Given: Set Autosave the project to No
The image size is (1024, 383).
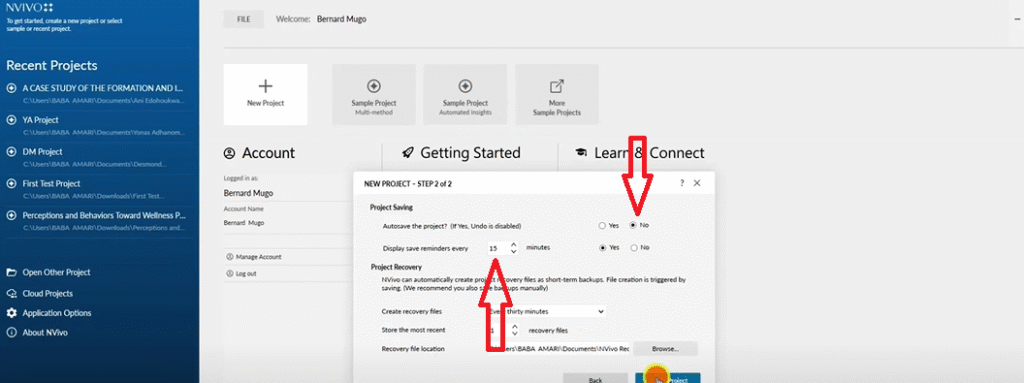Looking at the screenshot, I should pos(633,225).
